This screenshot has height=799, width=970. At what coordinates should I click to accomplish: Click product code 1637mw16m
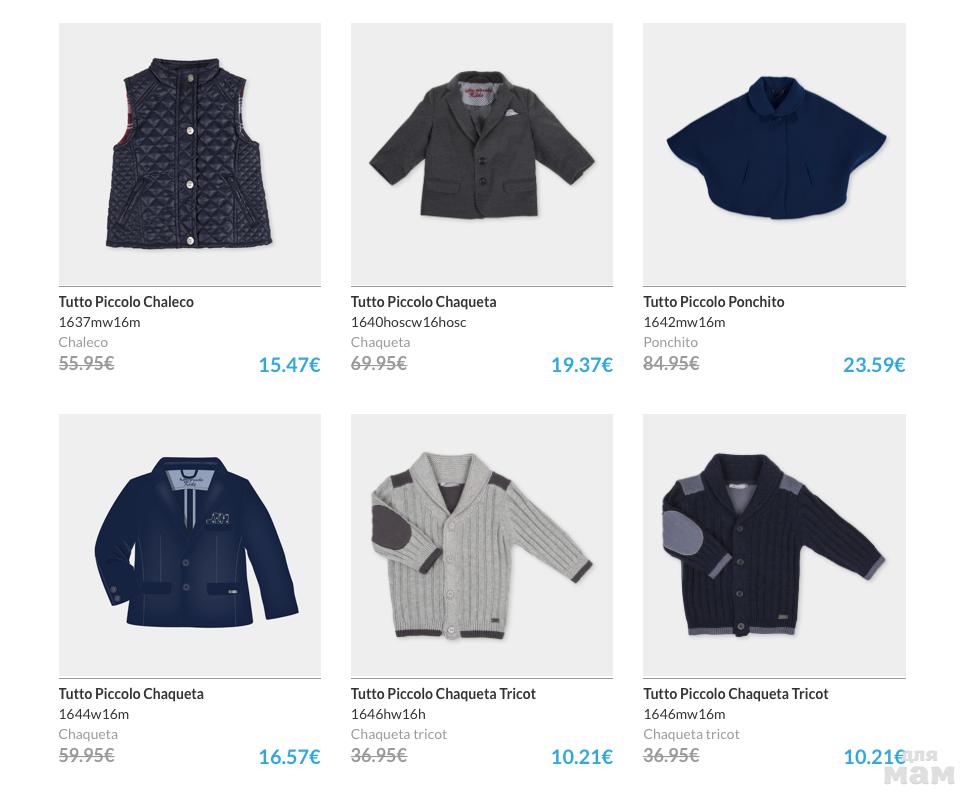99,322
